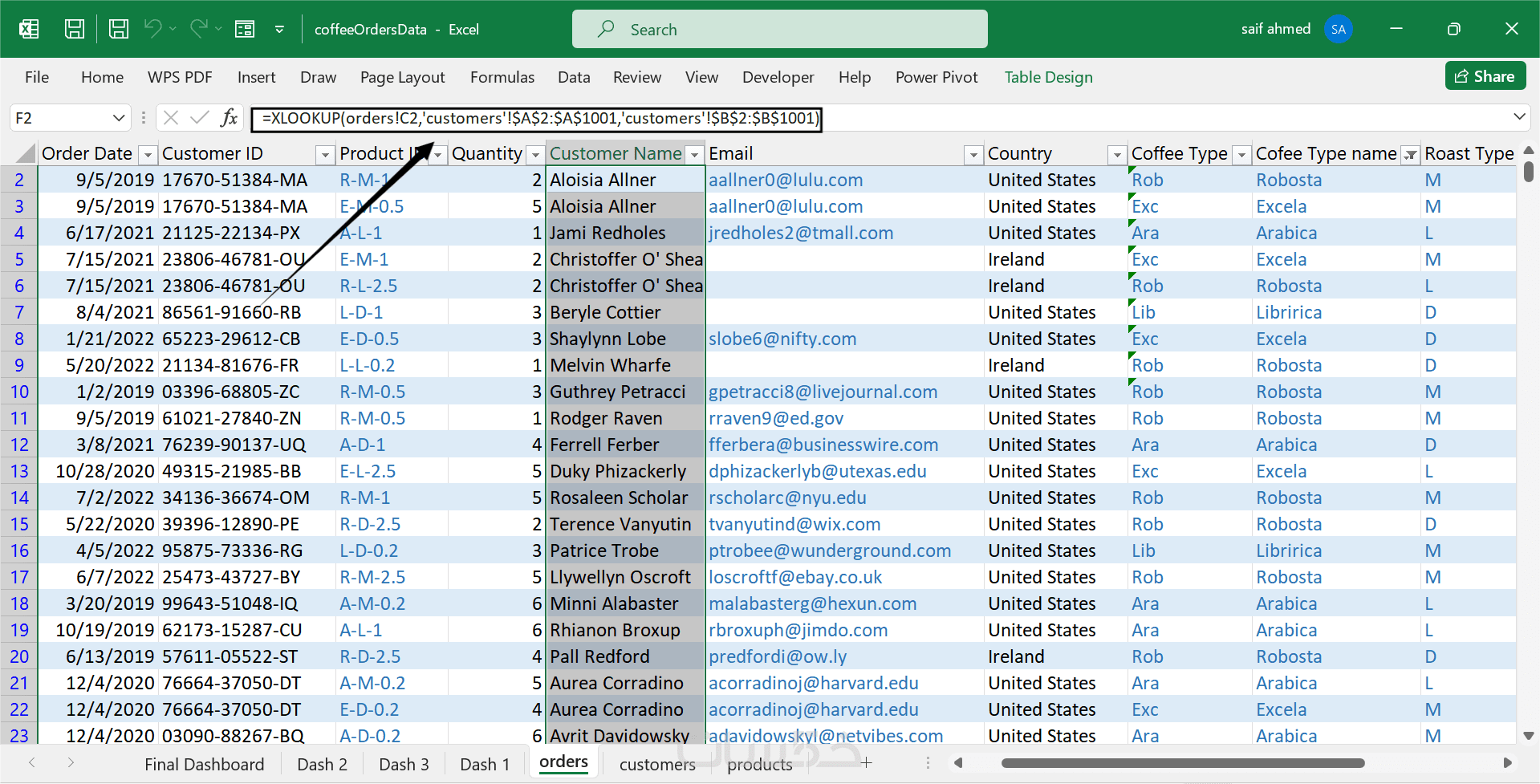Click the Cancel formula X icon

click(x=170, y=118)
